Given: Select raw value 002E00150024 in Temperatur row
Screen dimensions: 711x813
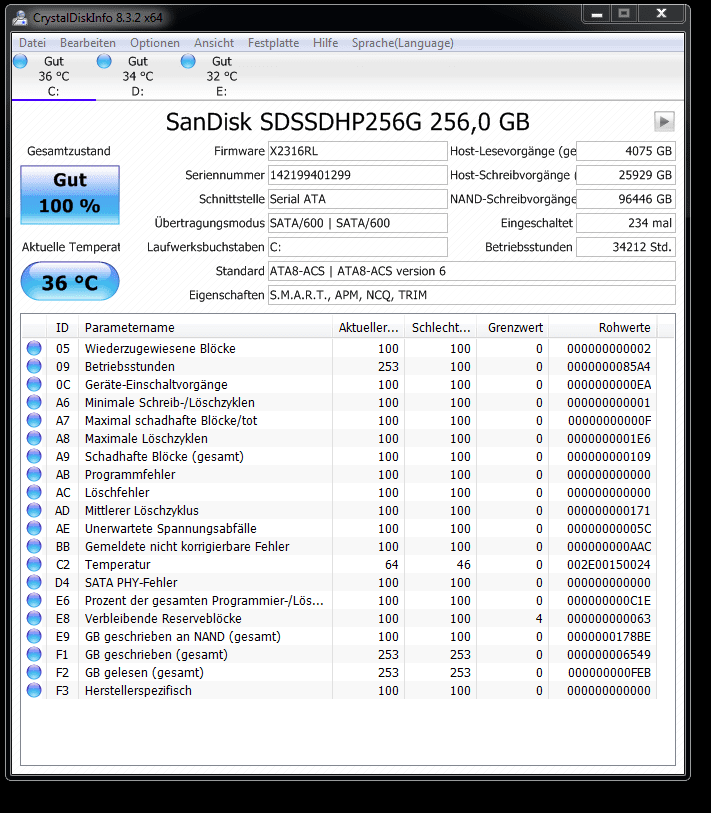Looking at the screenshot, I should click(609, 565).
